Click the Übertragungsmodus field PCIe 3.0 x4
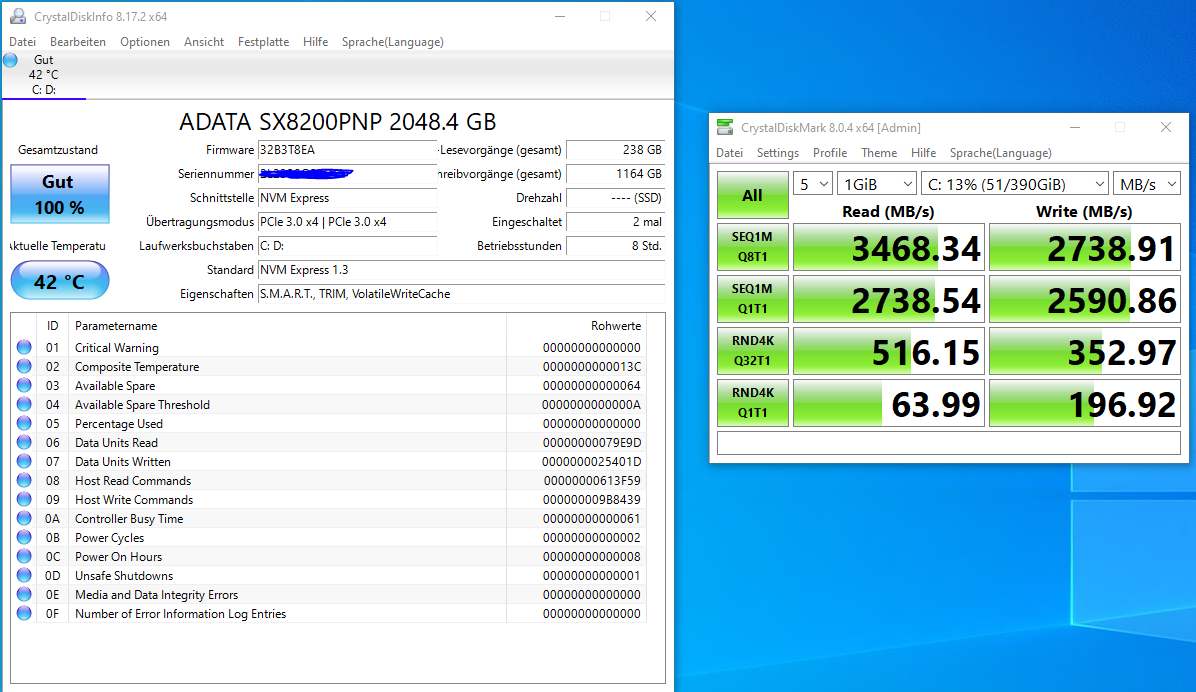The image size is (1196, 692). point(347,222)
